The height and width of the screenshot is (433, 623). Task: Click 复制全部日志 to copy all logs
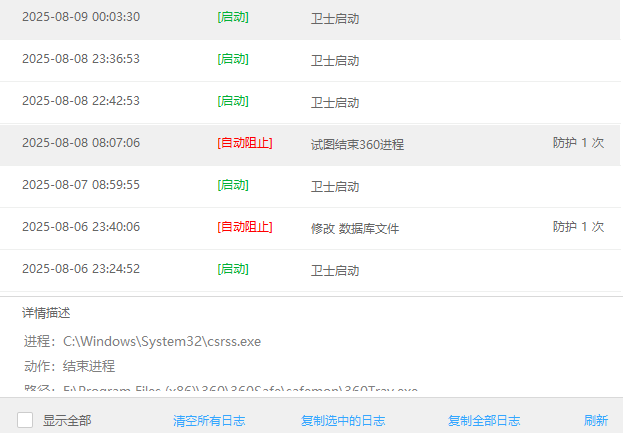click(484, 421)
